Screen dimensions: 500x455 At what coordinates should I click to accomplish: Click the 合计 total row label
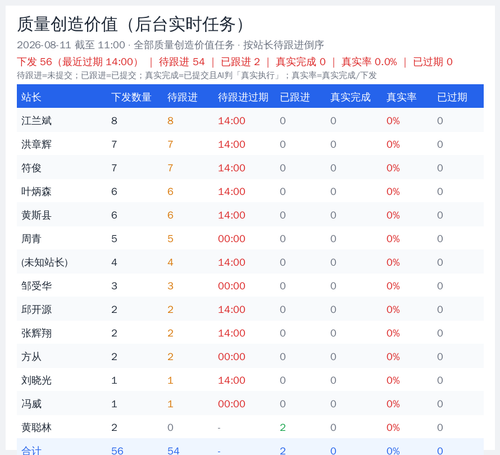[x=31, y=451]
